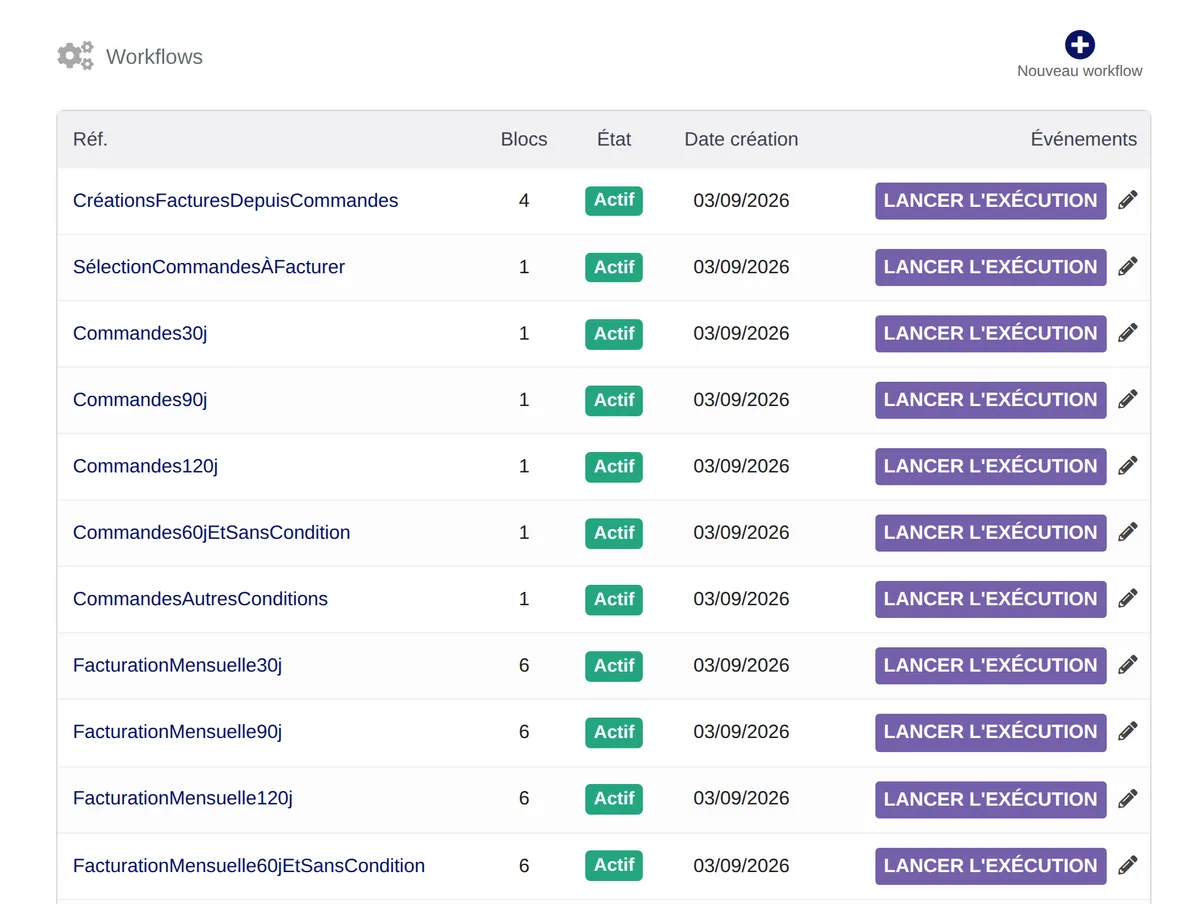Click the Réf. column header

pyautogui.click(x=90, y=139)
